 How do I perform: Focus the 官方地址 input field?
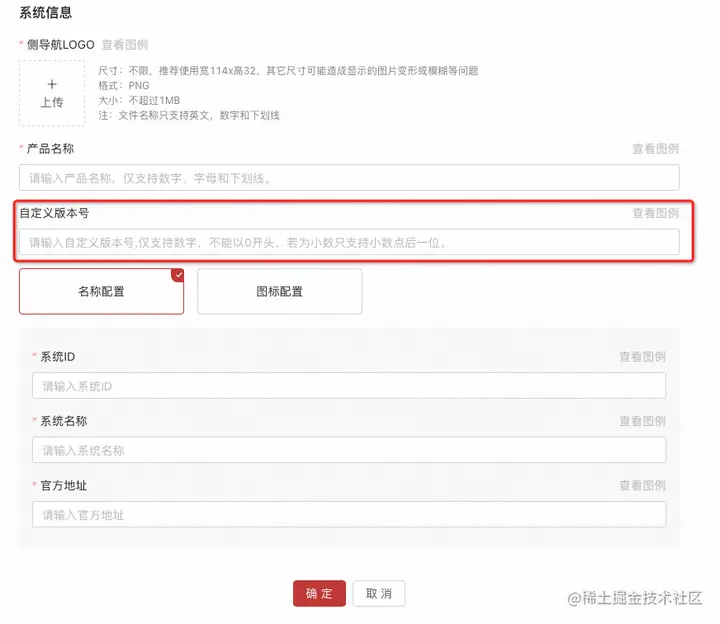pyautogui.click(x=349, y=514)
